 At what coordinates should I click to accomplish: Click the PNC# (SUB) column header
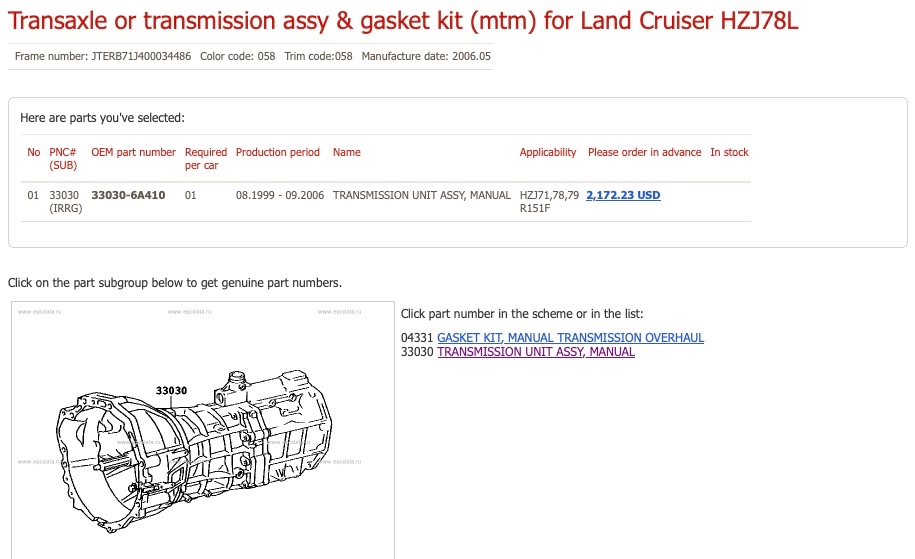point(63,158)
